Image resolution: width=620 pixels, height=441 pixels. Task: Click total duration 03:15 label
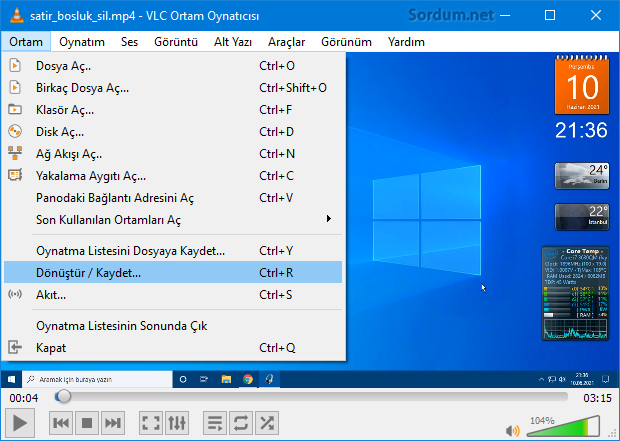click(x=597, y=398)
